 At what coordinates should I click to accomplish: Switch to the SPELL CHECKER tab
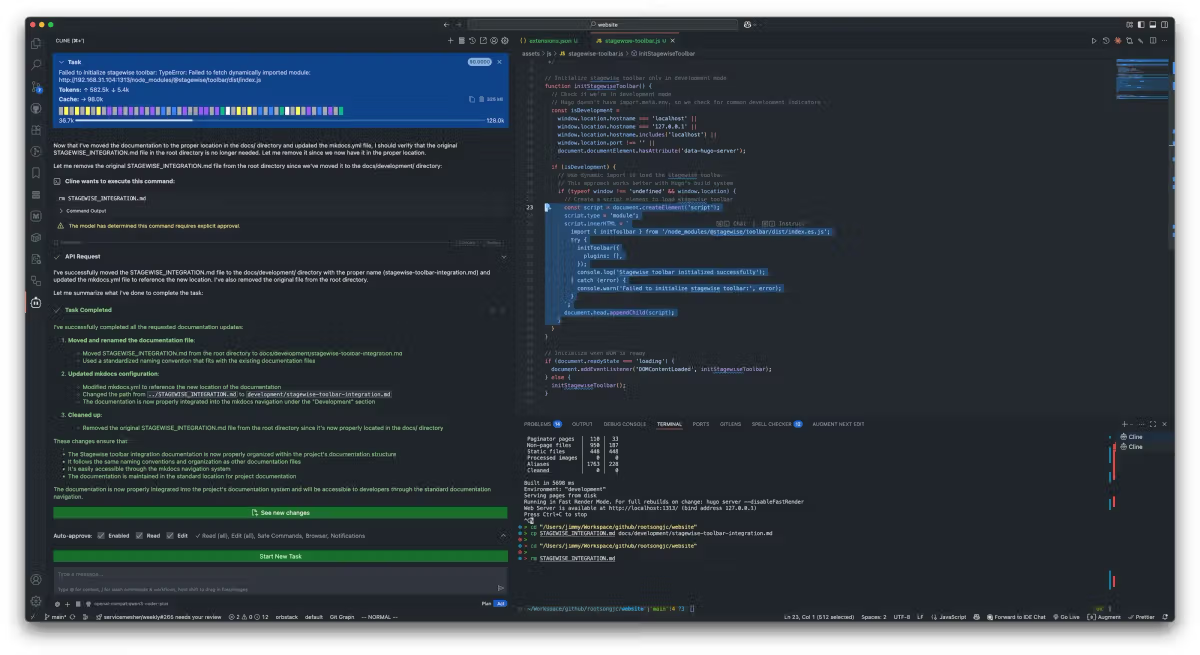coord(777,424)
